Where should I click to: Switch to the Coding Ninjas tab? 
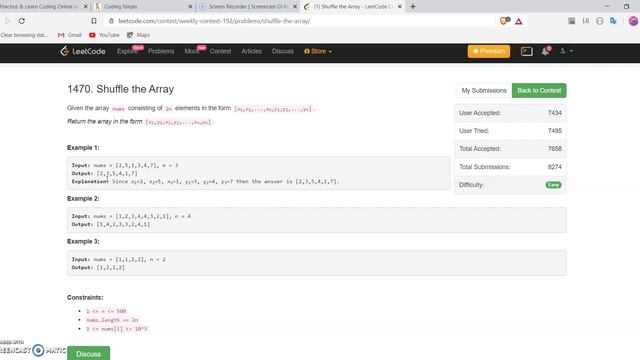coord(143,7)
